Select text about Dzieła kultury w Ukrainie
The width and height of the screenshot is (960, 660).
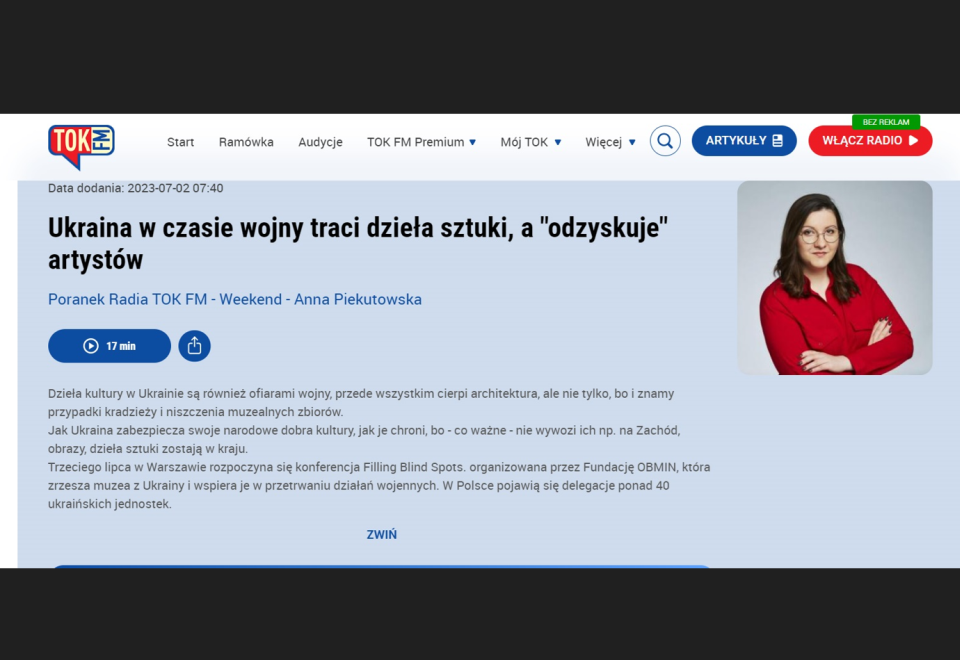(x=361, y=403)
